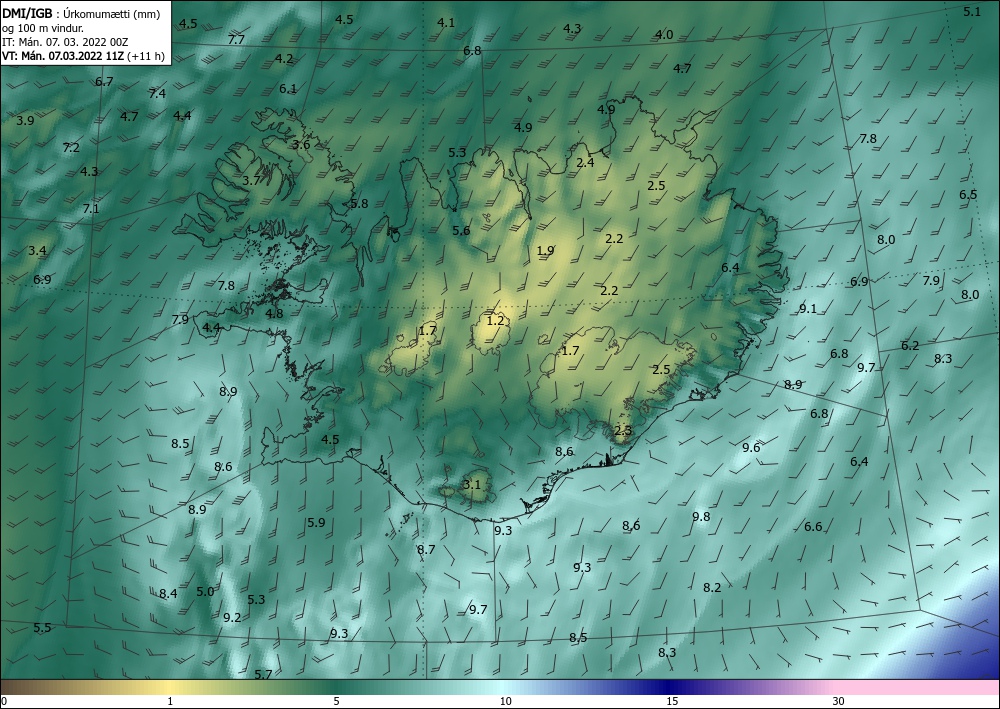This screenshot has width=1000, height=709.
Task: Click the 5.1 value in the top-right corner
Action: click(x=972, y=11)
